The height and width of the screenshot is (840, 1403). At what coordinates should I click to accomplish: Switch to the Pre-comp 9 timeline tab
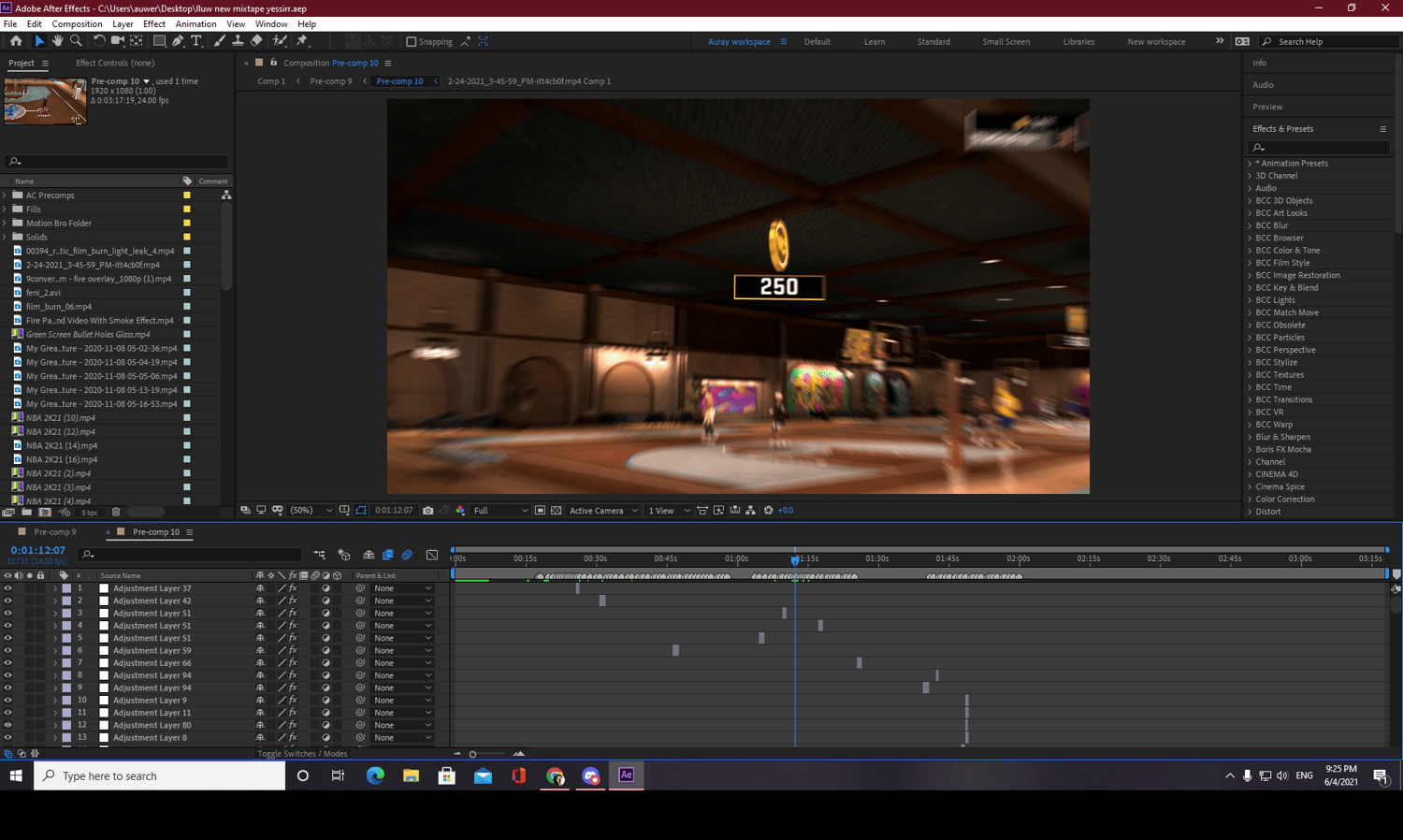(x=55, y=532)
